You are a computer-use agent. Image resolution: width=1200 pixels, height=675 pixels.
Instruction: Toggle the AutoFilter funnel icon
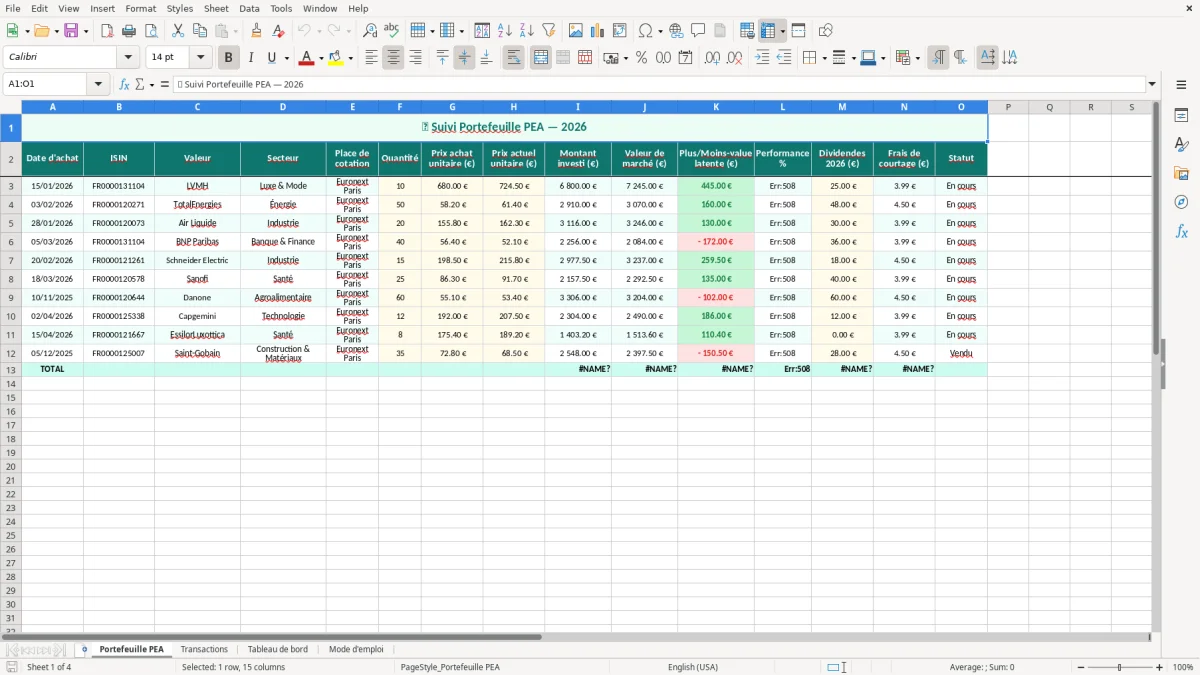point(548,31)
